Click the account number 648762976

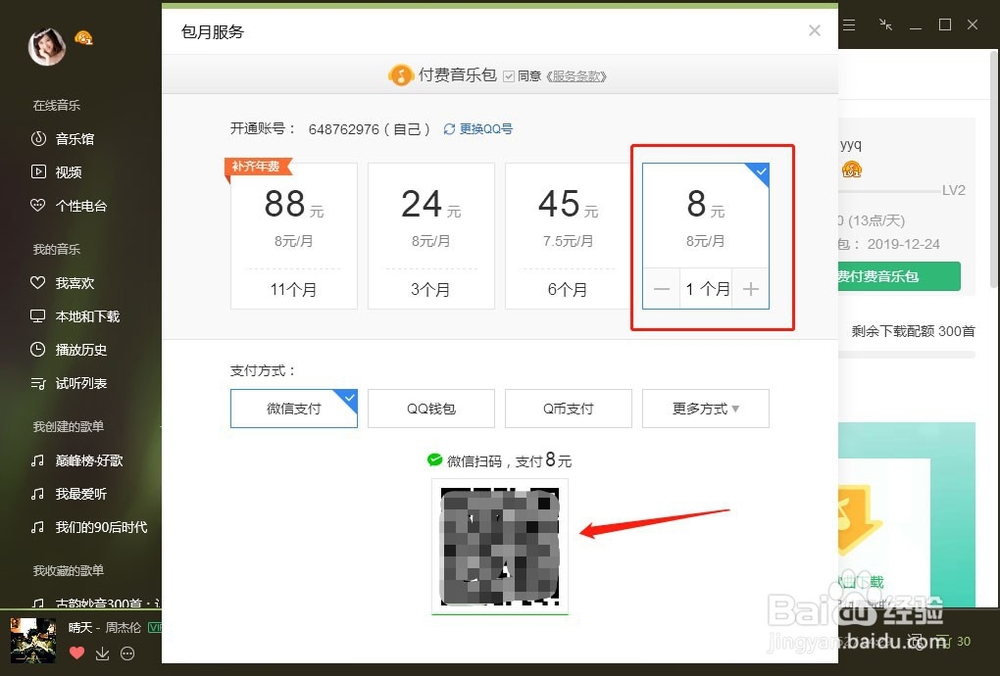click(344, 129)
